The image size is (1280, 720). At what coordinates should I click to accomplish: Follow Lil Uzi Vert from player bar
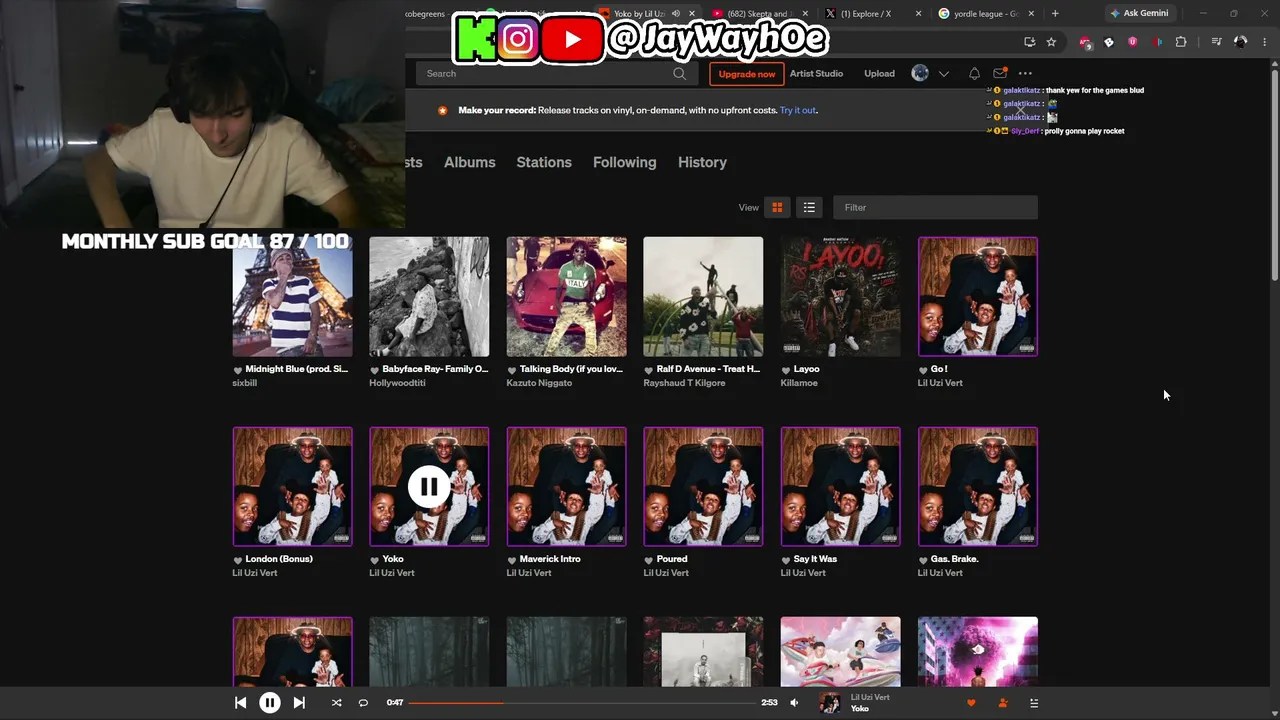click(x=1003, y=703)
